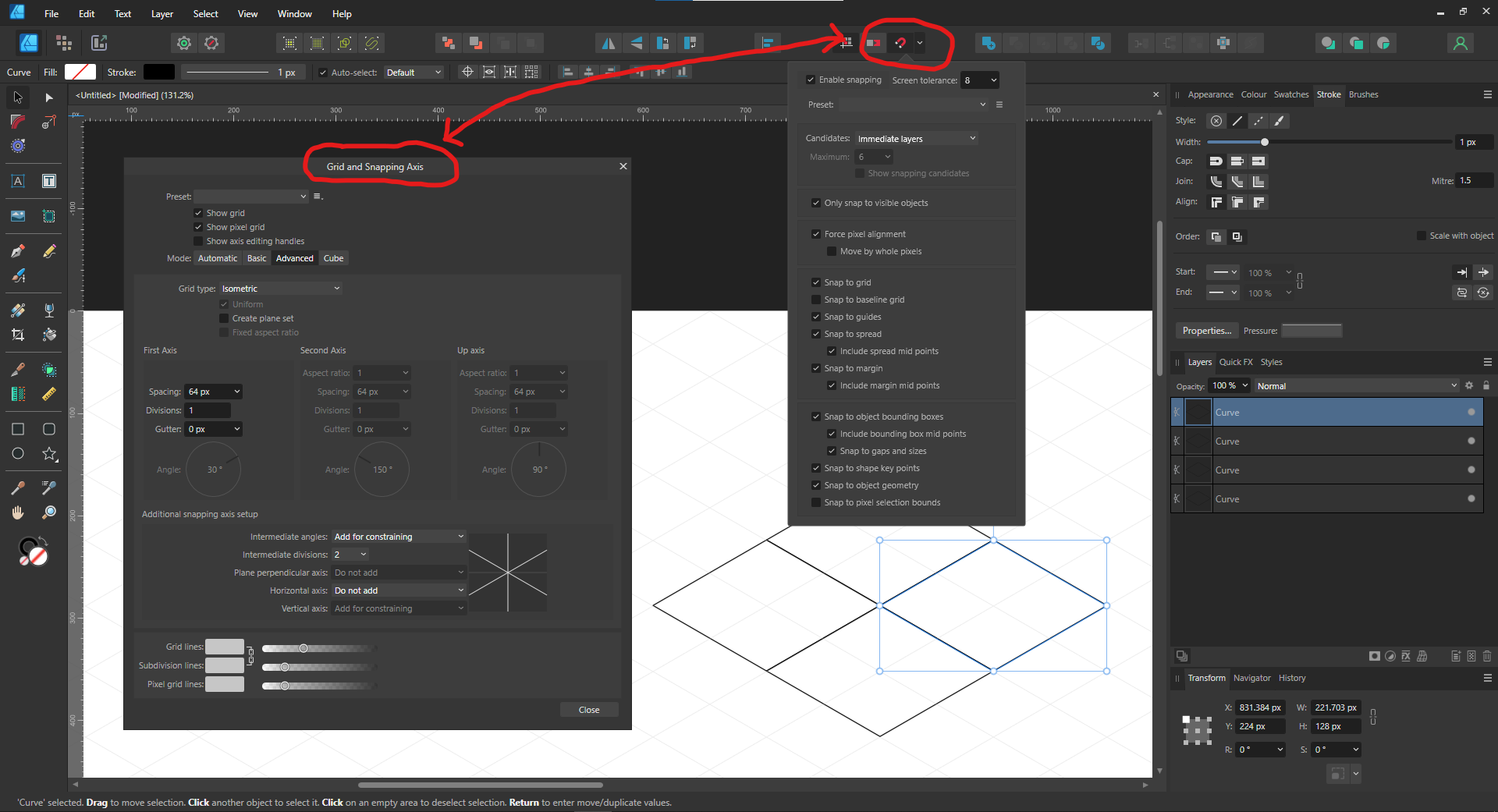Viewport: 1498px width, 812px height.
Task: Toggle Enable snapping checkbox
Action: pos(811,80)
